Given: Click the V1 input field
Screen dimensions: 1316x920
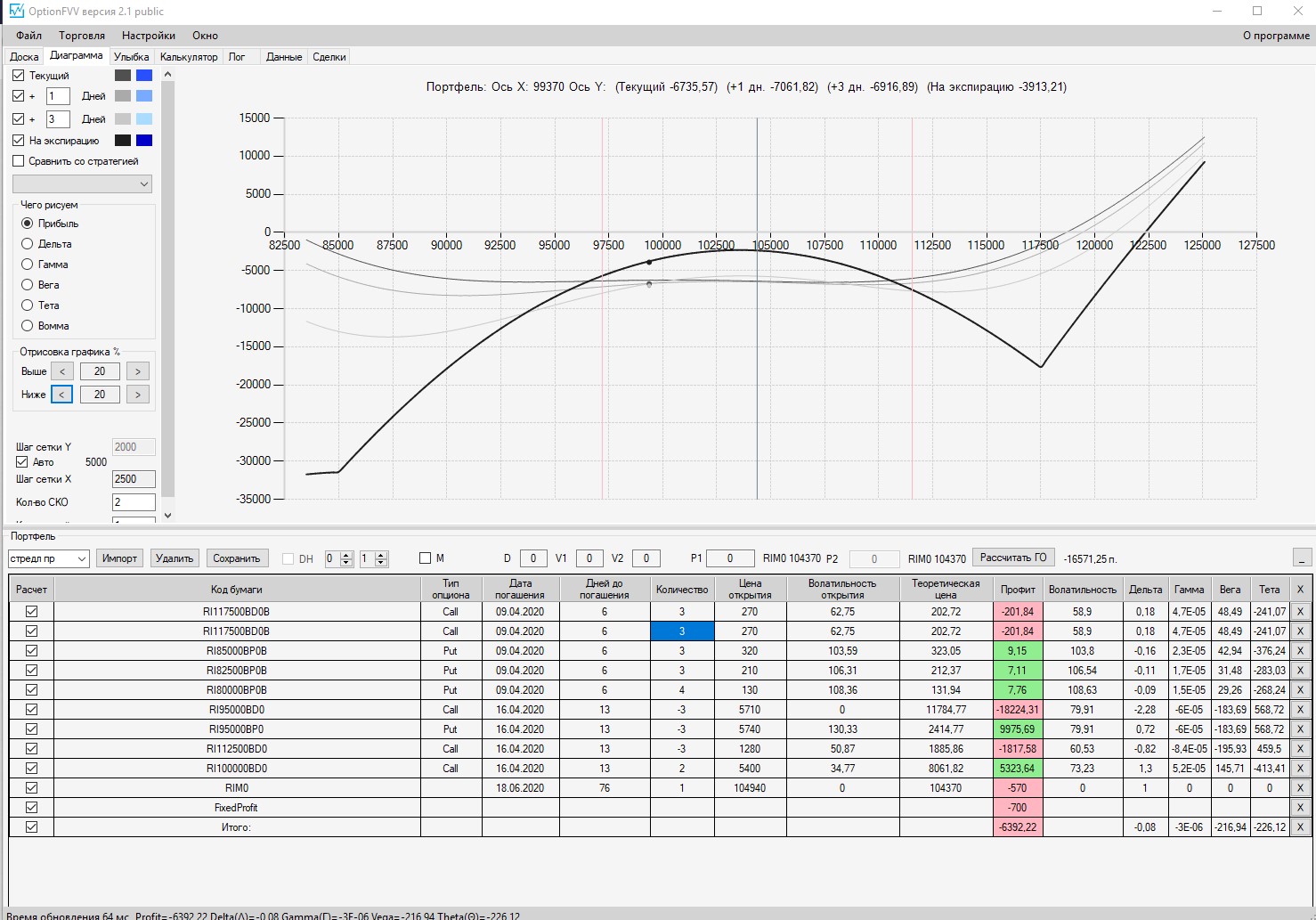Looking at the screenshot, I should 589,558.
